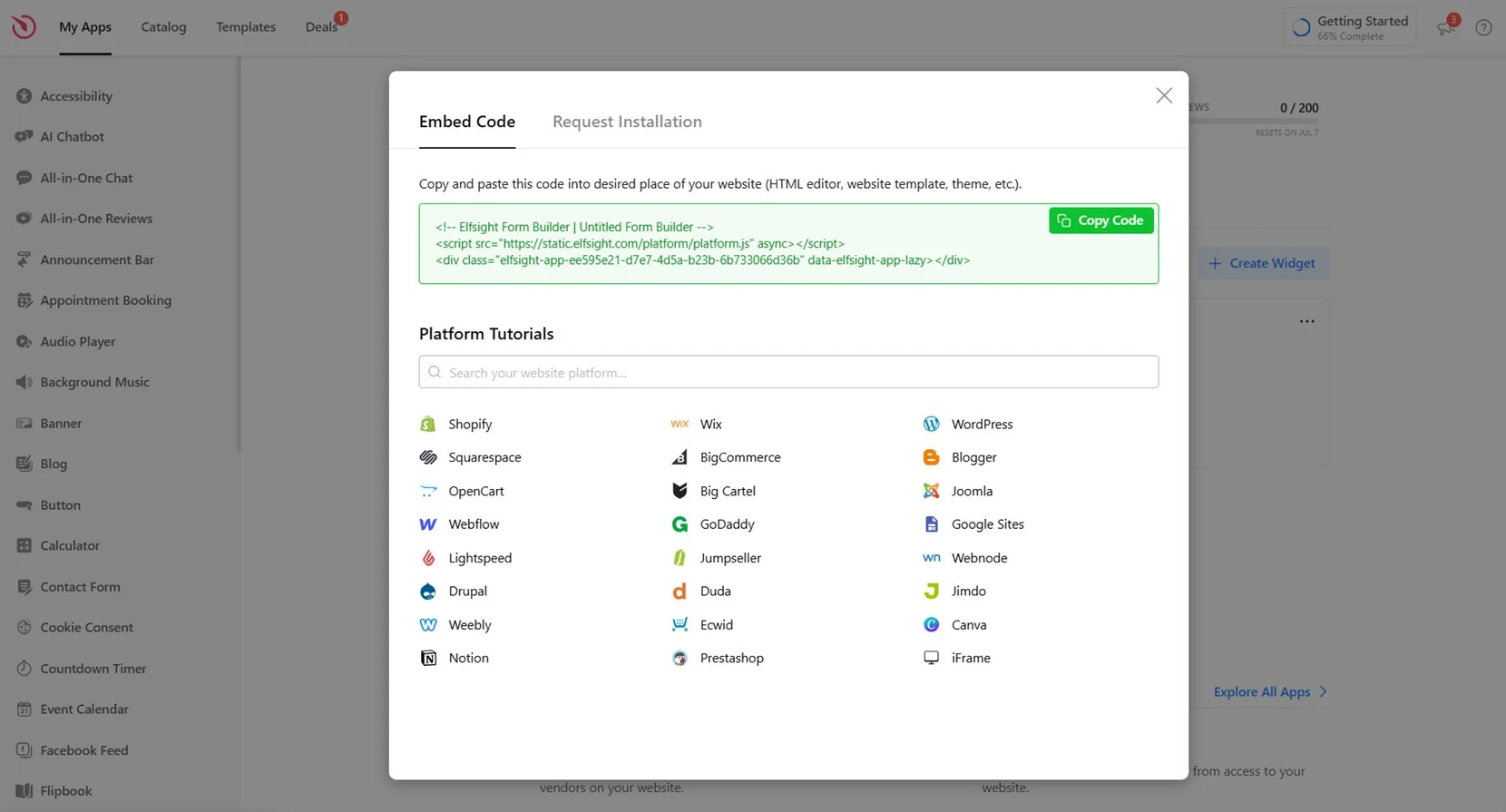Select Cookie Consent in sidebar
This screenshot has width=1506, height=812.
pos(86,627)
